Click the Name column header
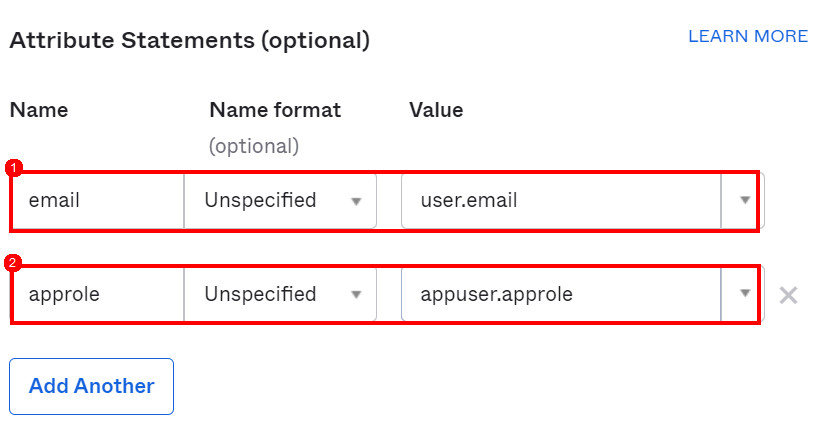This screenshot has width=821, height=422. pos(39,110)
